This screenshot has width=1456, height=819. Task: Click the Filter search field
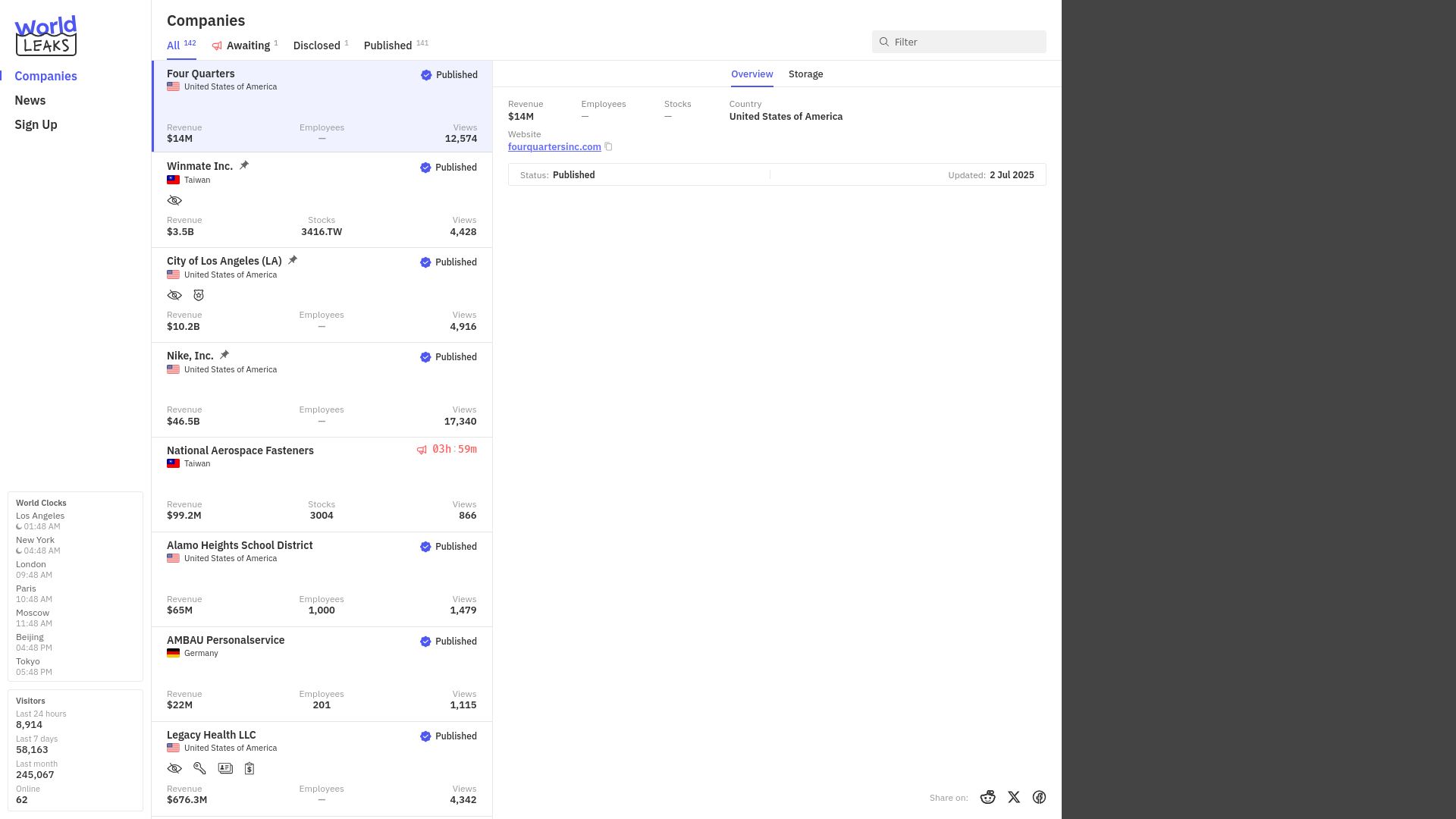pyautogui.click(x=959, y=42)
